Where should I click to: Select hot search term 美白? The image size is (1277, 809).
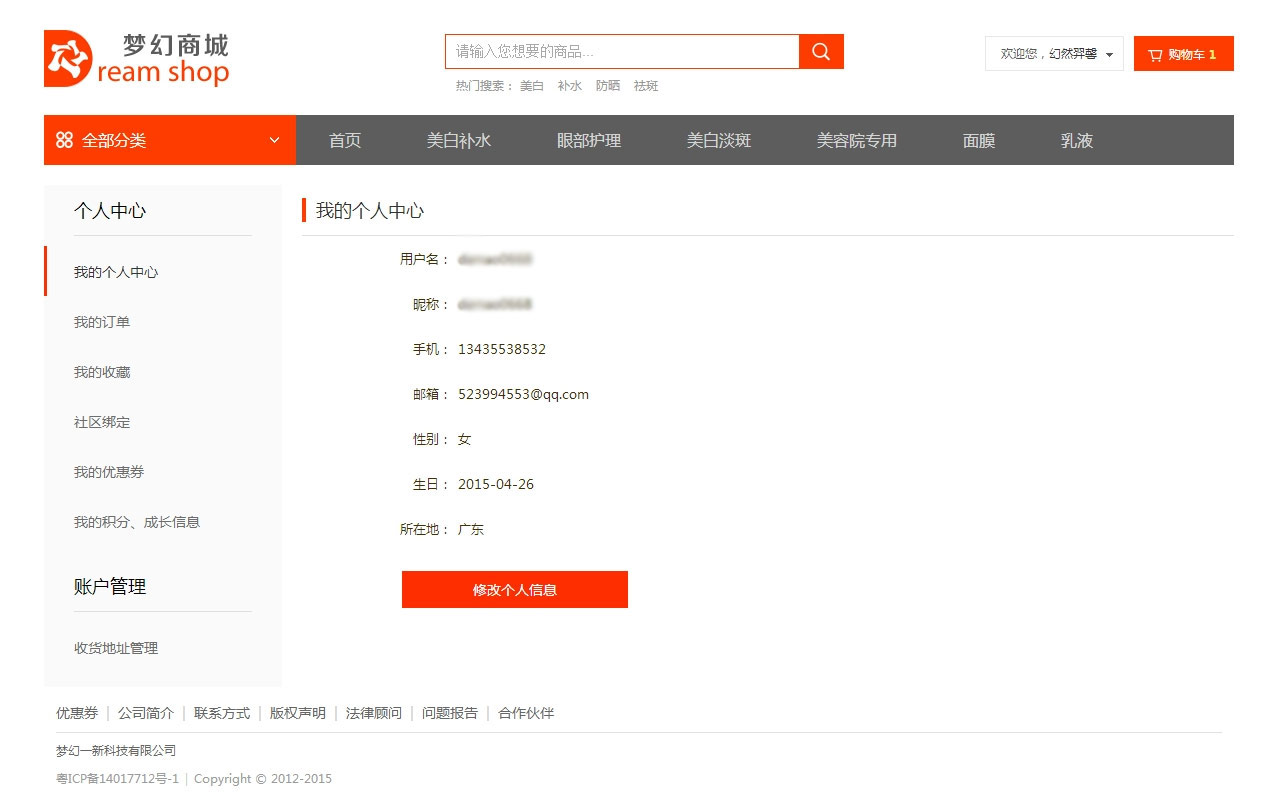point(532,86)
